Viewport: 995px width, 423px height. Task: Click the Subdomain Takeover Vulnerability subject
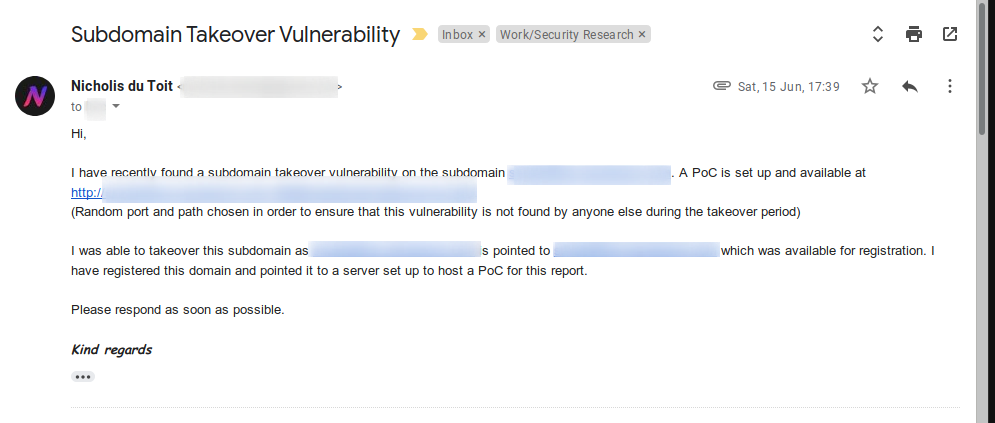[x=235, y=34]
